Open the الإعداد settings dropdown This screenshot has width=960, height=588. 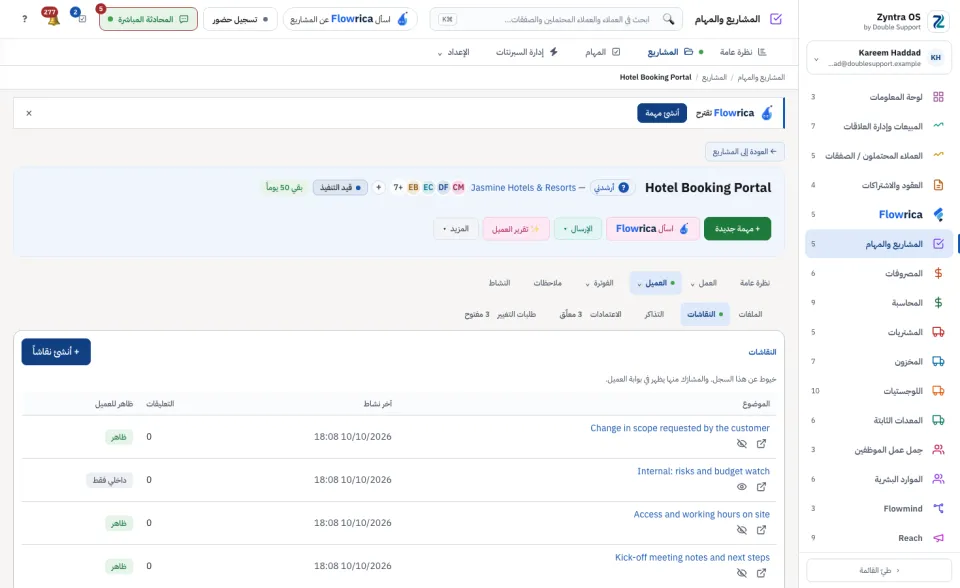453,52
